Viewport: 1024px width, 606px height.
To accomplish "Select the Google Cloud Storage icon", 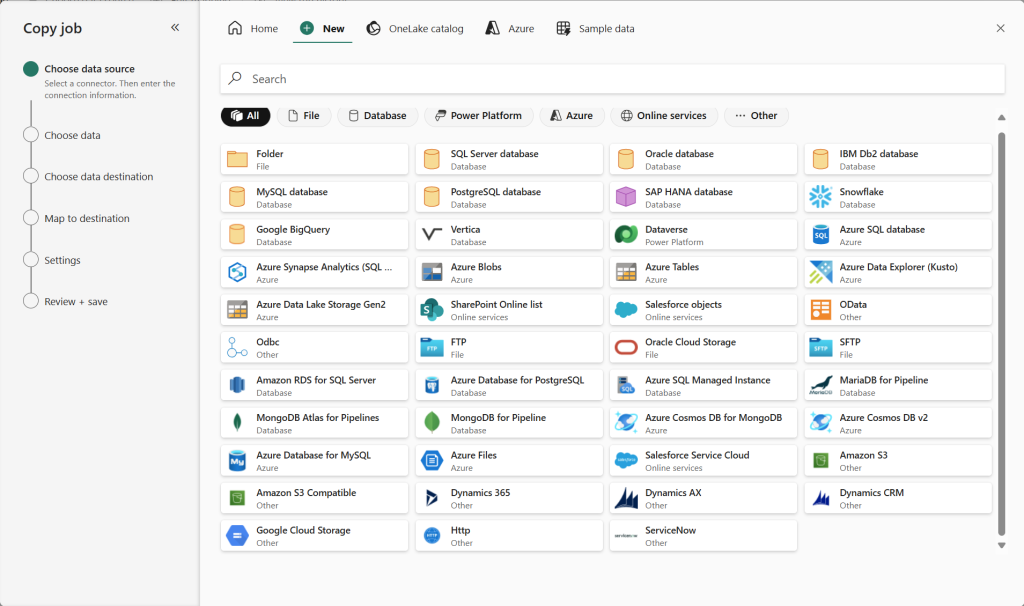I will point(237,536).
